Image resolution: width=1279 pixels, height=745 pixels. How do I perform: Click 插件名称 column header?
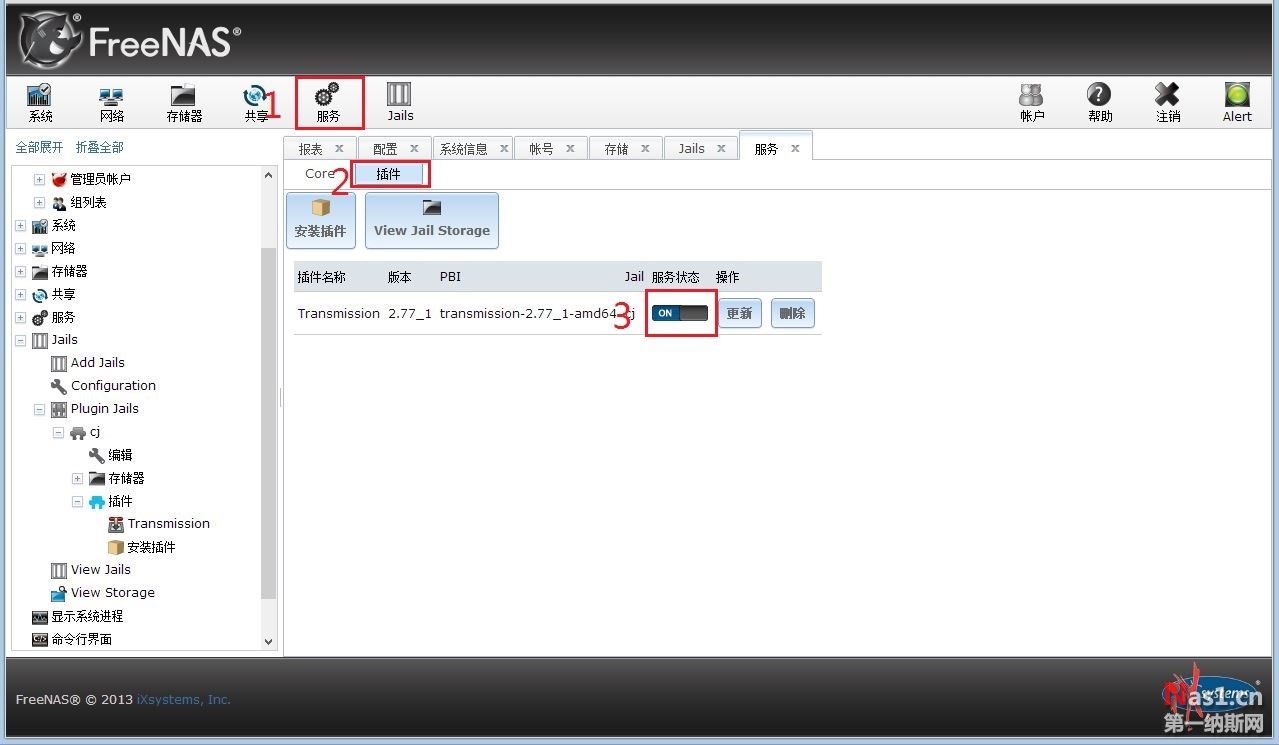321,277
